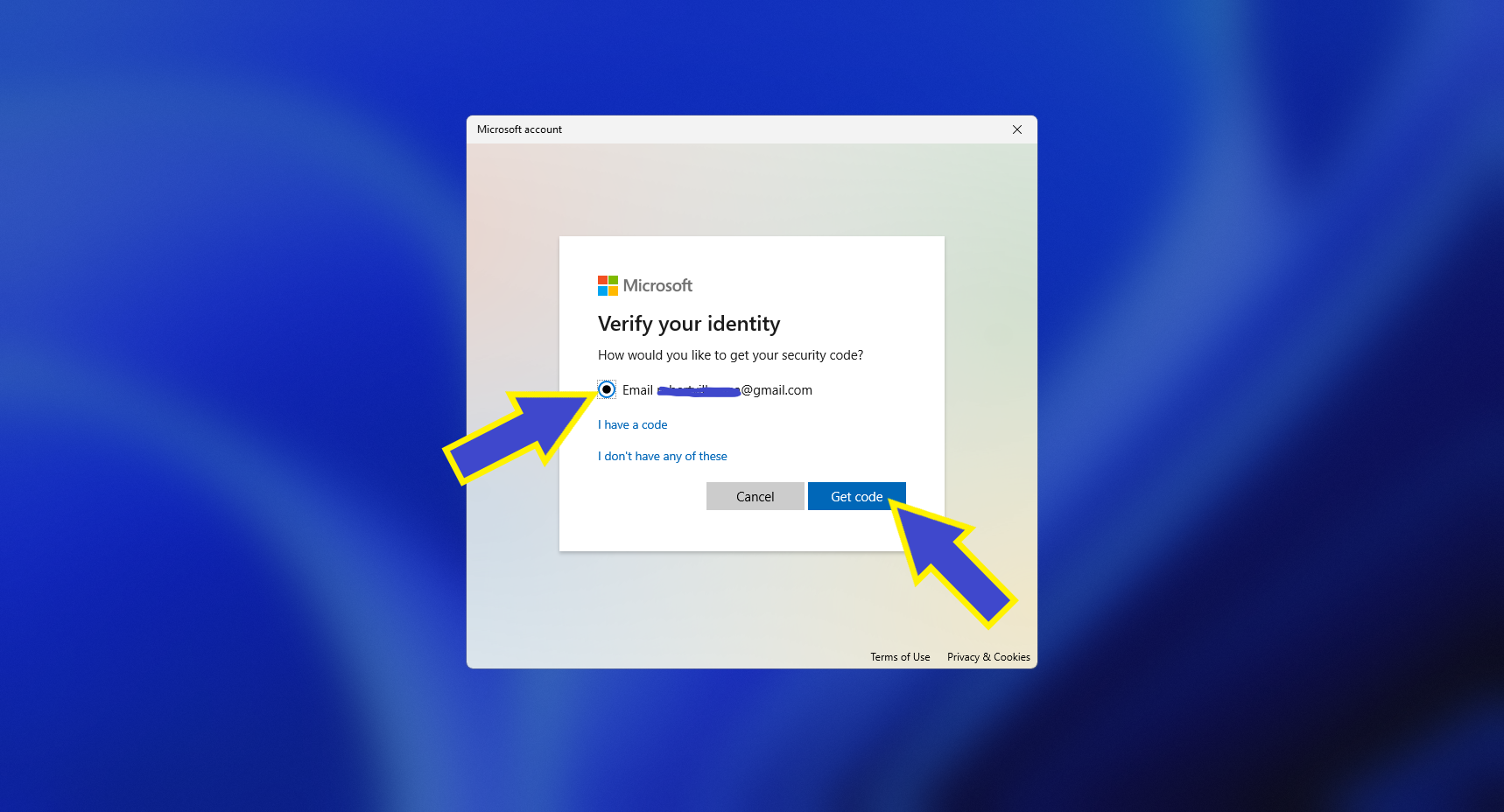Open Privacy & Cookies link

988,657
